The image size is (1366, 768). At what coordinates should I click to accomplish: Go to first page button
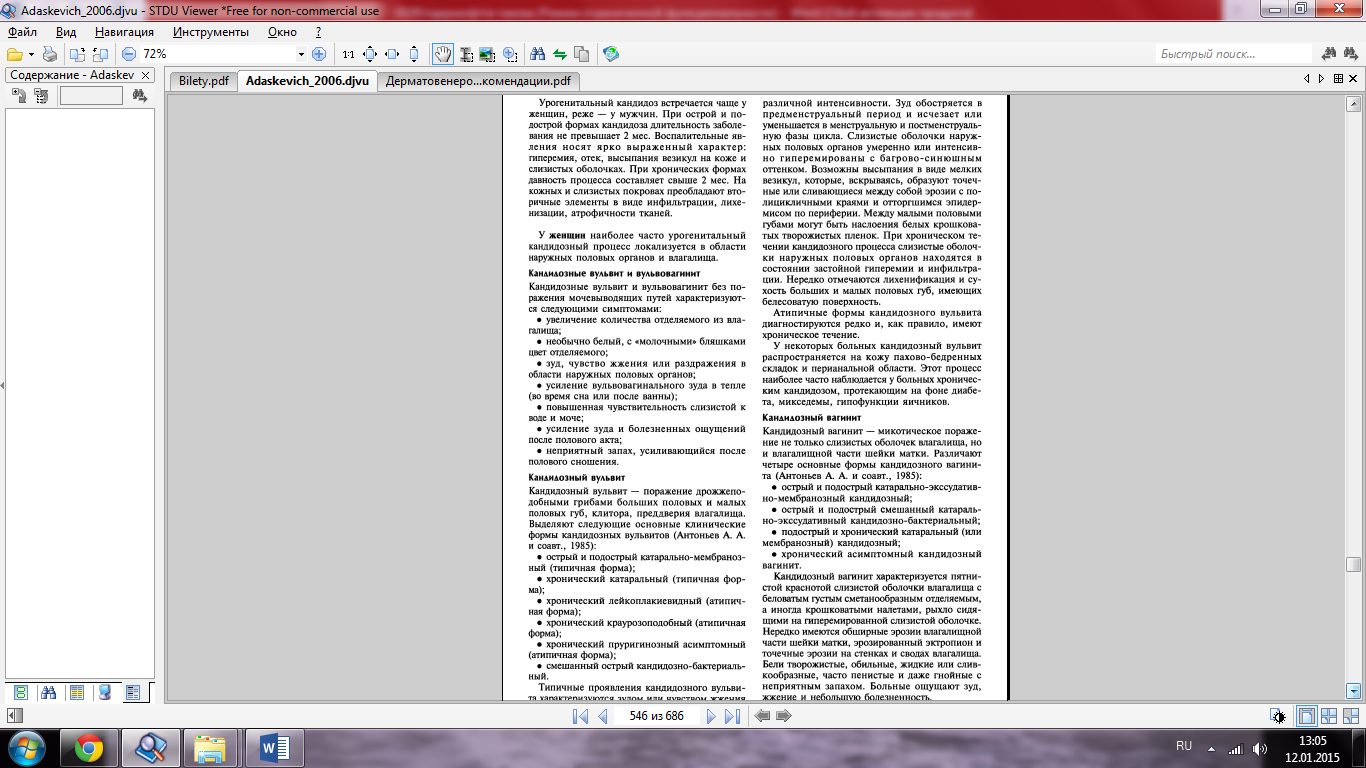(x=580, y=716)
